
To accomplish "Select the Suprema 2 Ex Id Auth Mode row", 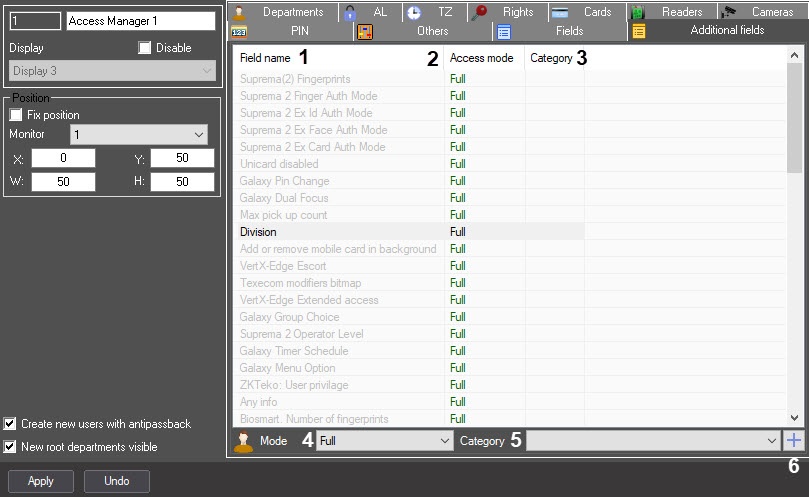I will click(x=409, y=113).
